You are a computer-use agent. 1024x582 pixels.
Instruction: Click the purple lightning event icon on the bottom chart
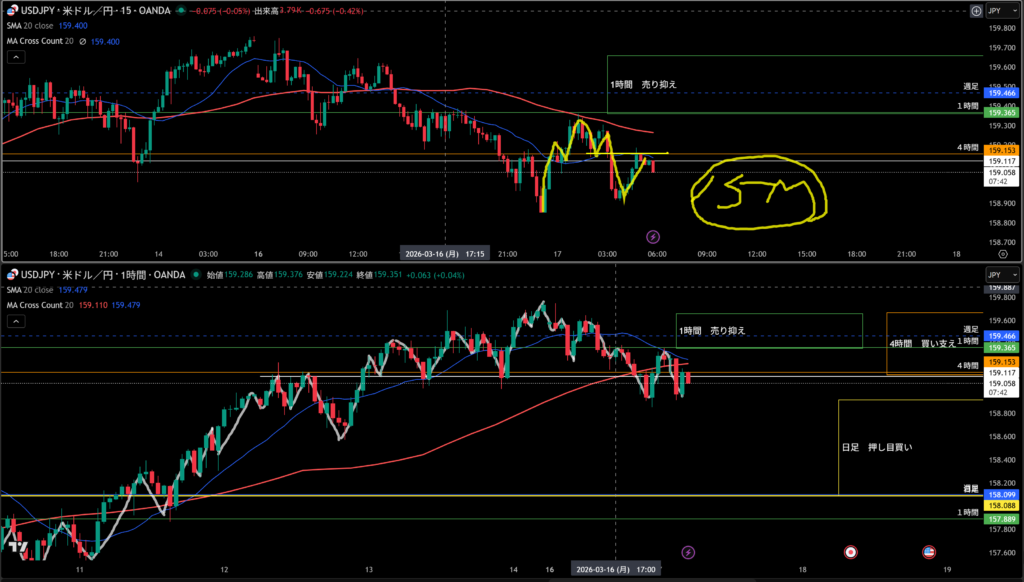(x=688, y=551)
